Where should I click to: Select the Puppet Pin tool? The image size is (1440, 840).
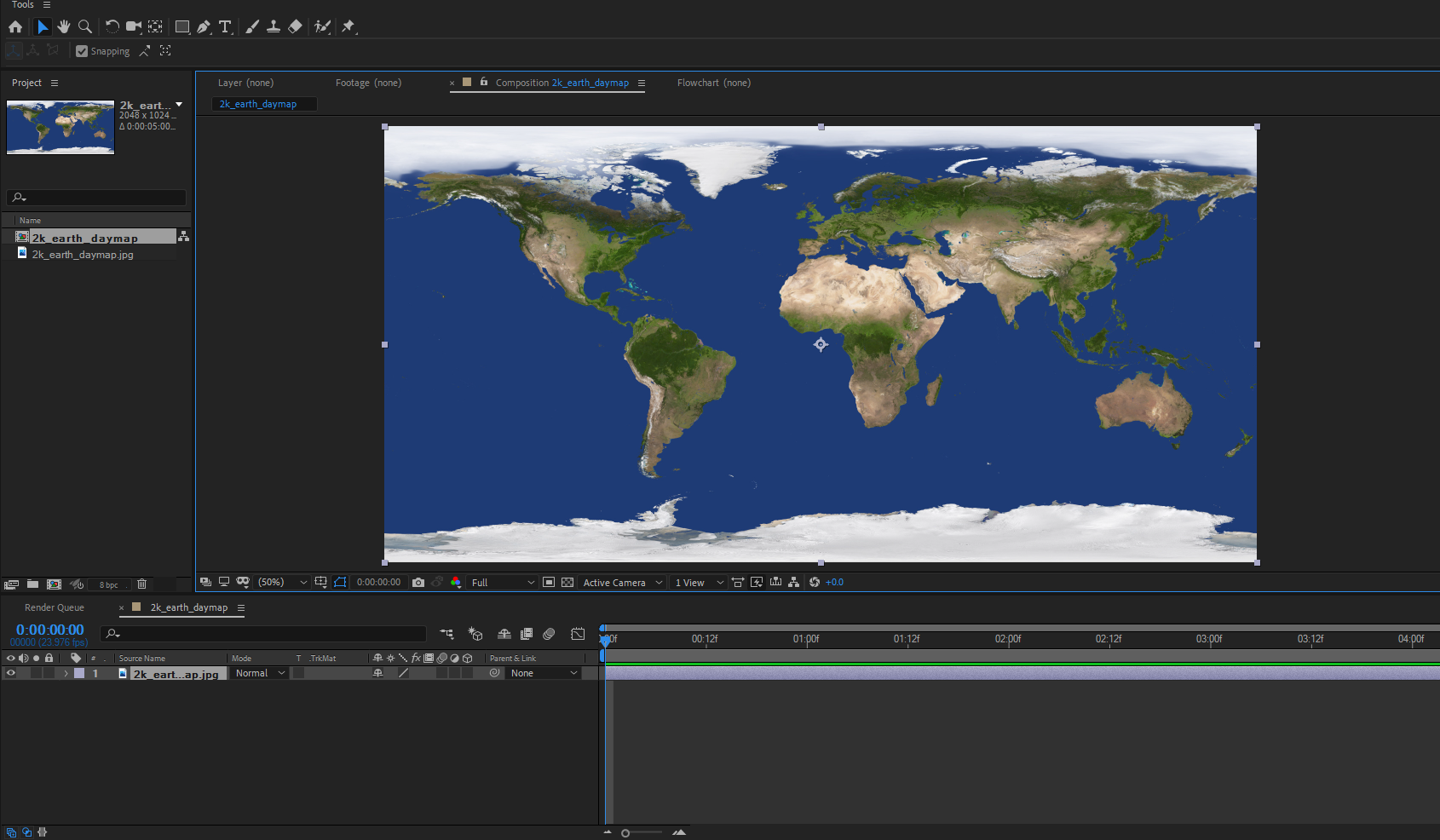348,26
